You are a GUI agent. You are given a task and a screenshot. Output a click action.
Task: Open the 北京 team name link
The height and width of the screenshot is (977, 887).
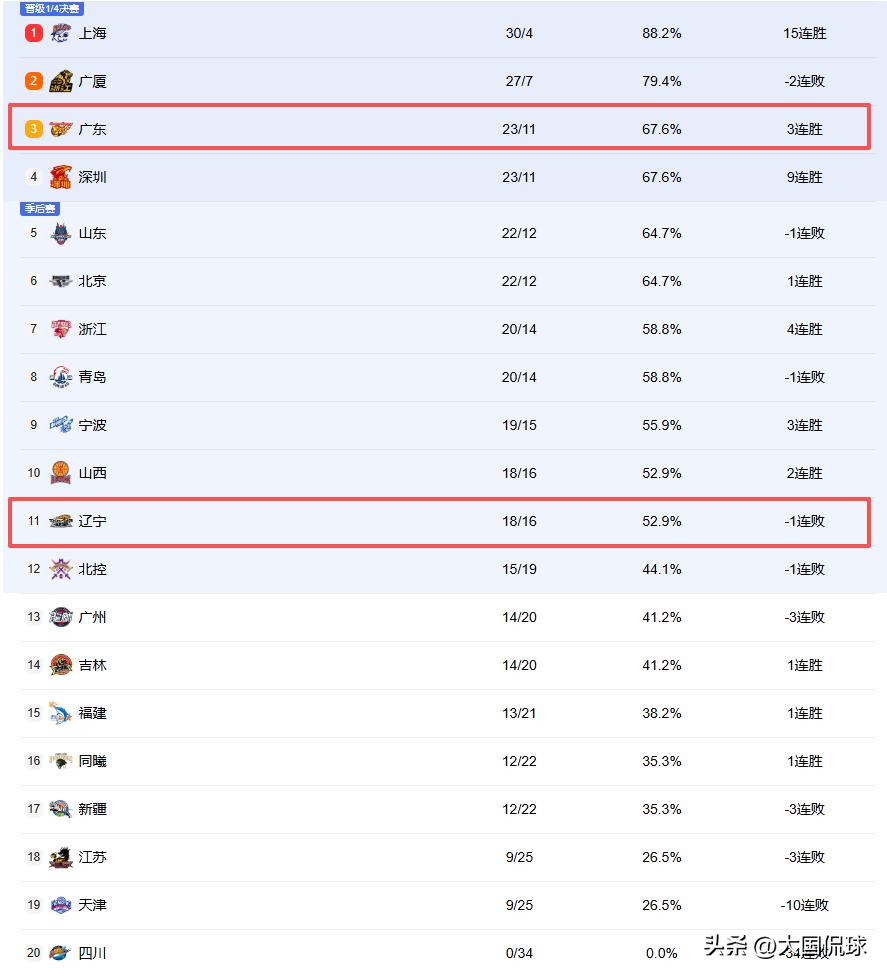pos(92,281)
